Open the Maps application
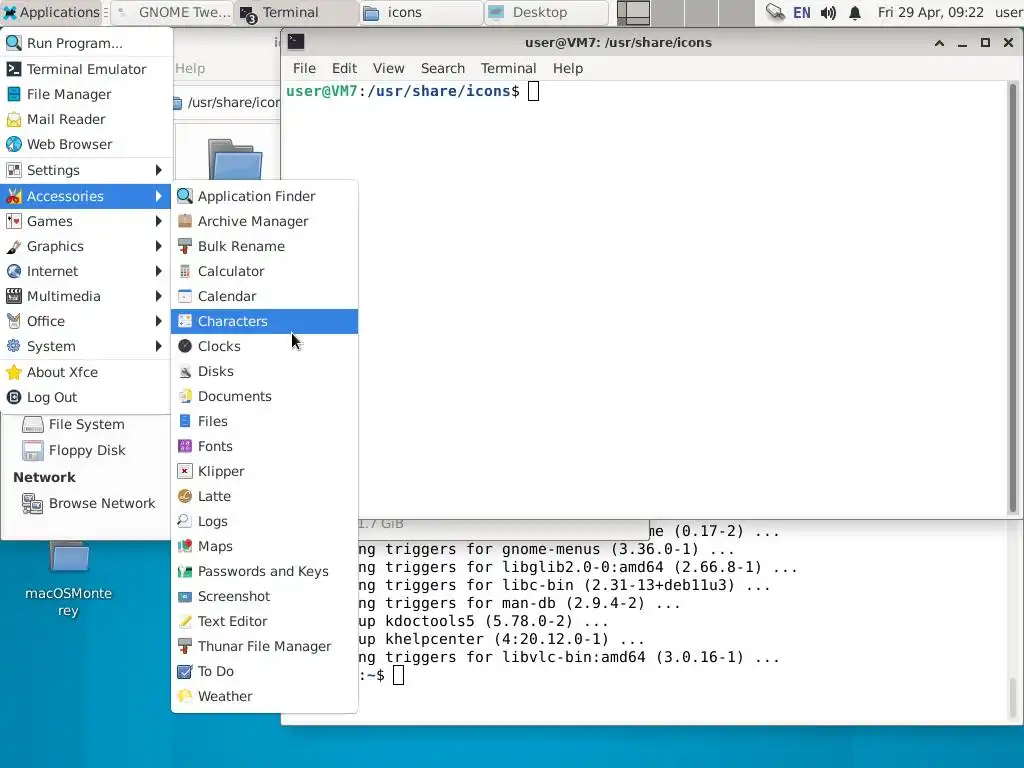The width and height of the screenshot is (1024, 768). click(x=264, y=546)
